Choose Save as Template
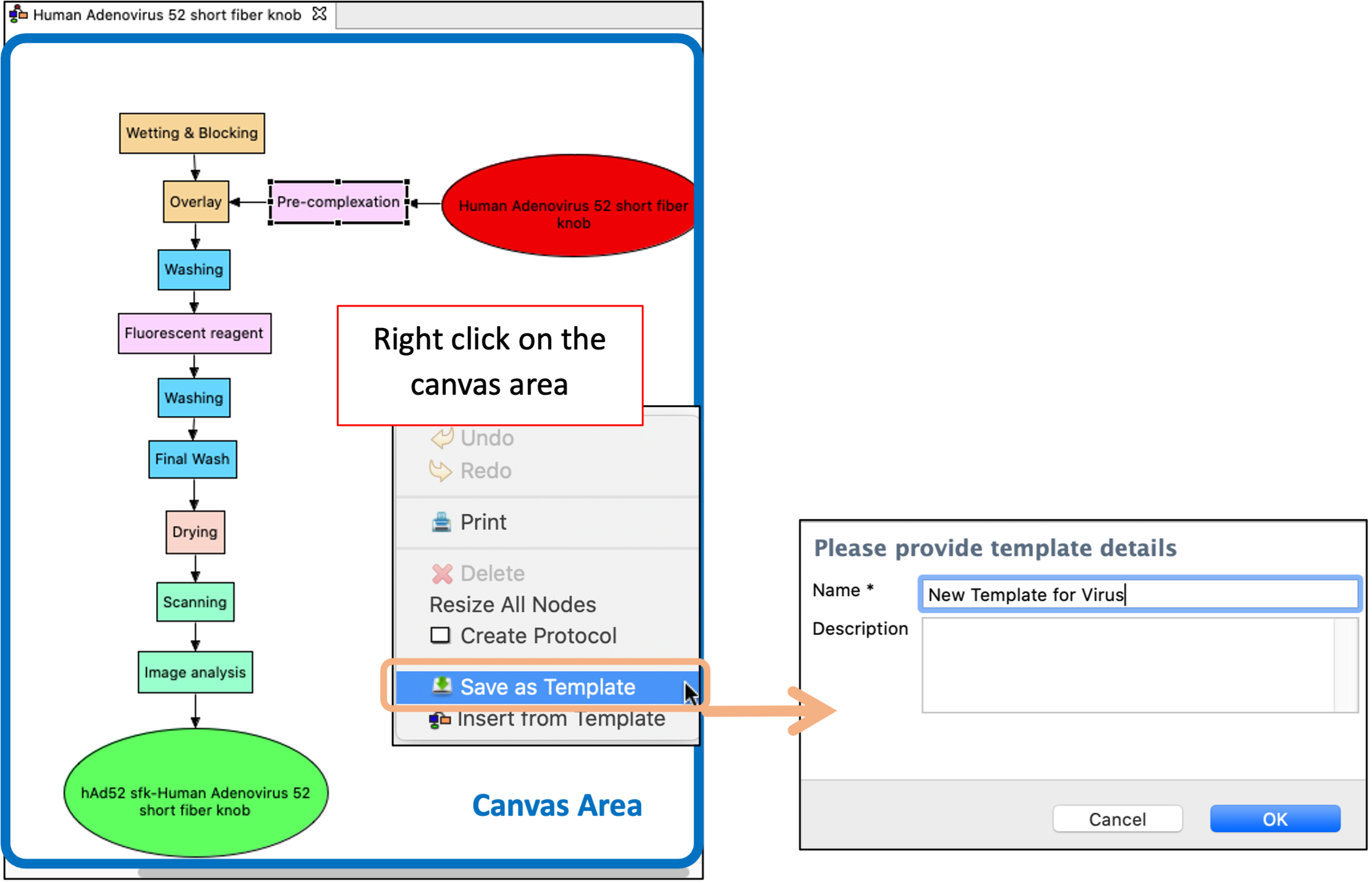Image resolution: width=1372 pixels, height=883 pixels. click(547, 687)
